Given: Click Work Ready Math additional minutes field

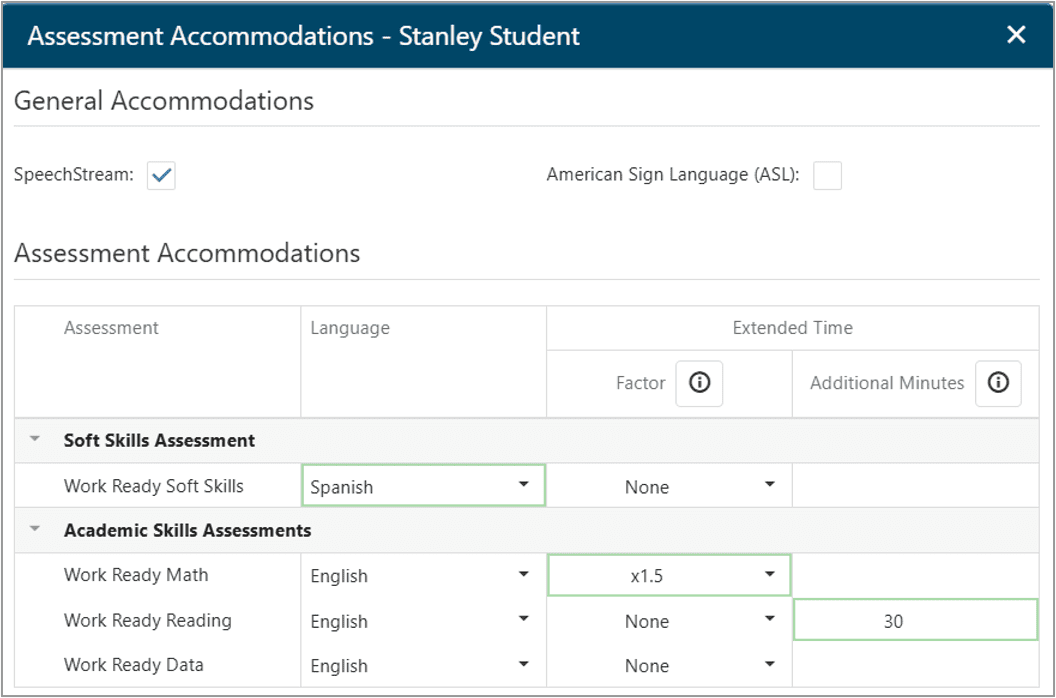Looking at the screenshot, I should tap(916, 575).
